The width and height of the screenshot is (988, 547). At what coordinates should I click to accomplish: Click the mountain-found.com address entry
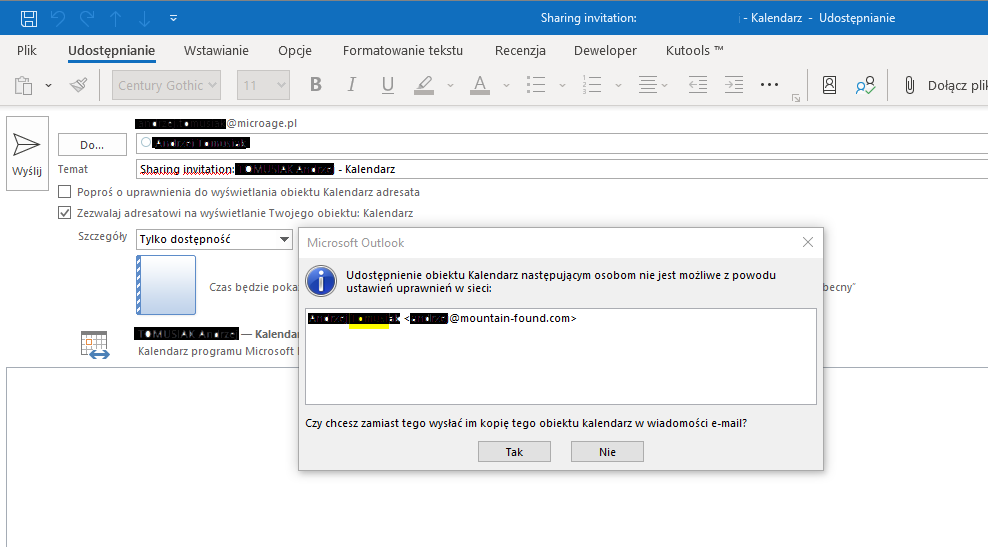coord(442,318)
